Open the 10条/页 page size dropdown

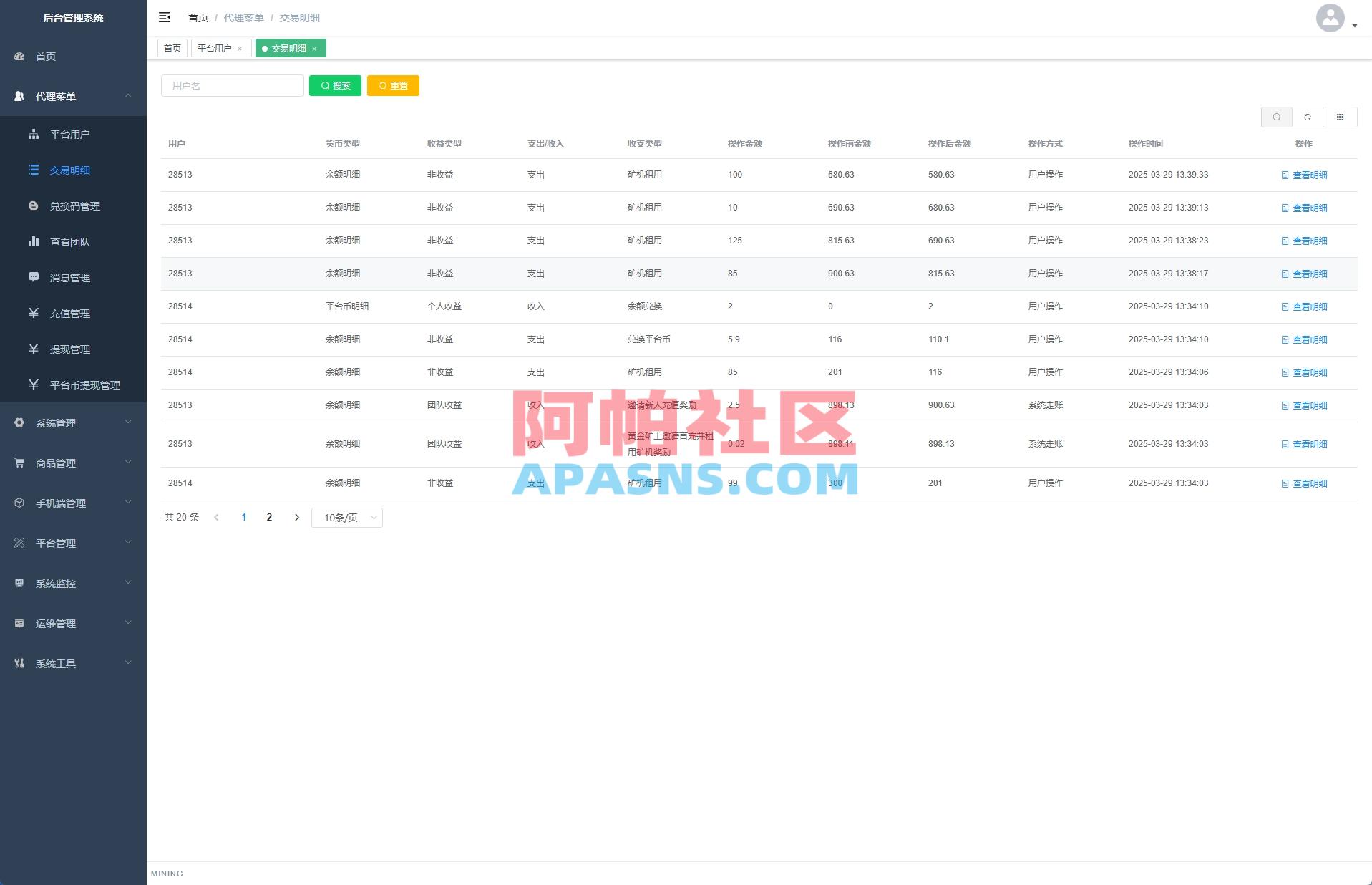point(346,517)
